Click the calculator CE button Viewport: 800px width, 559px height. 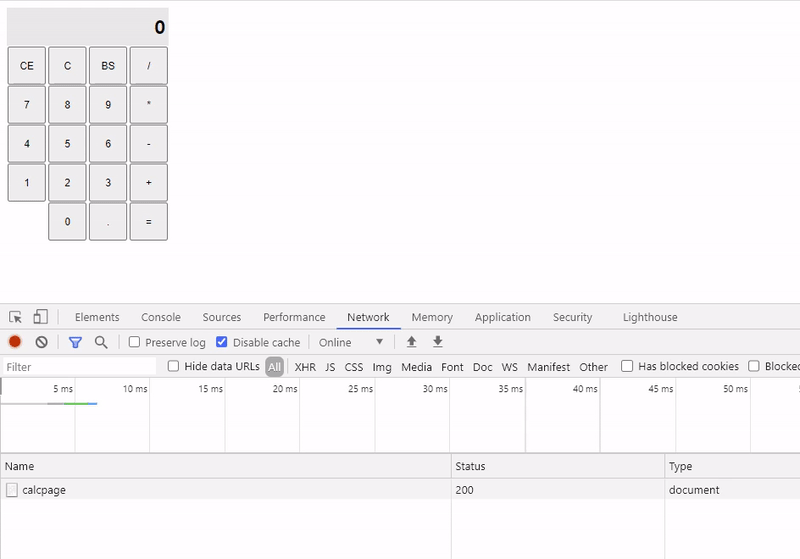27,66
